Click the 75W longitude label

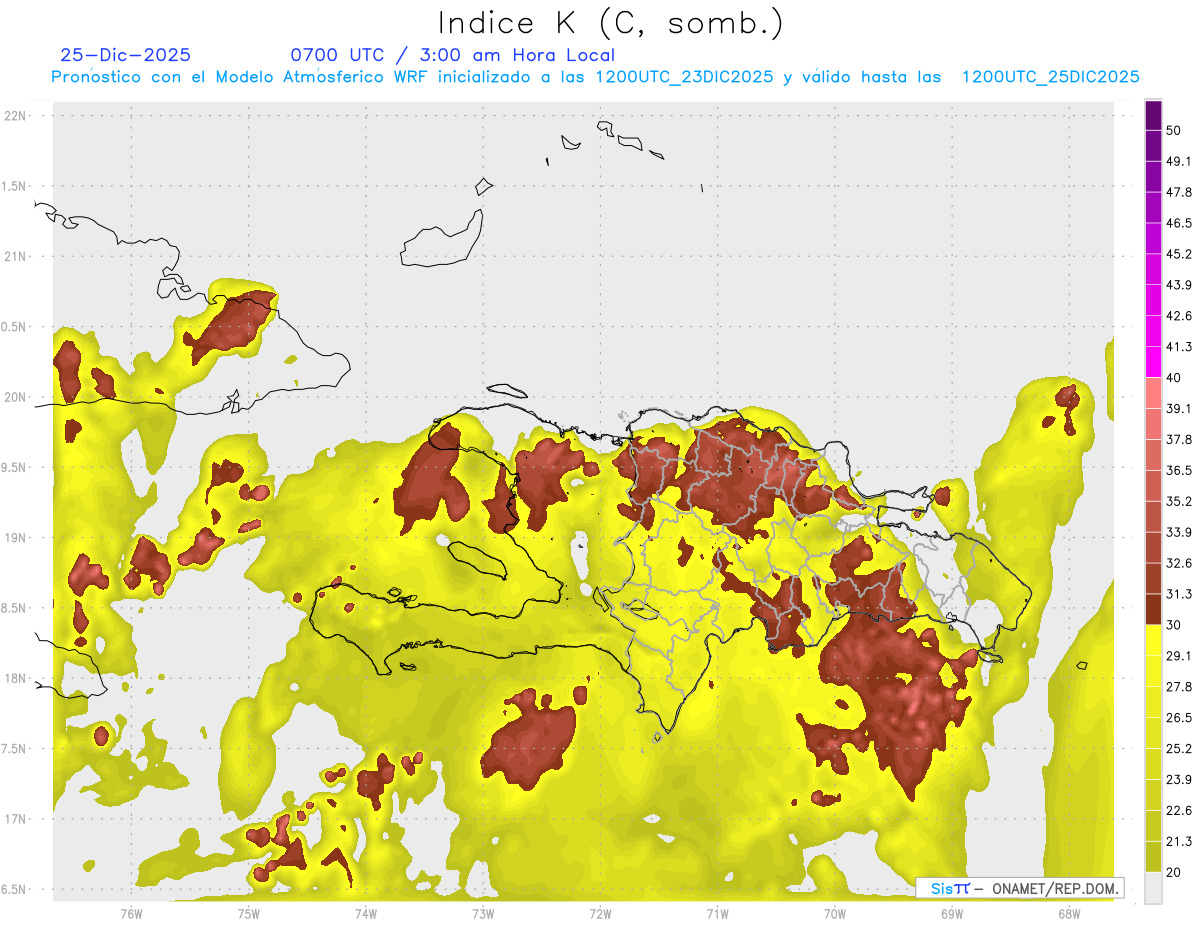pos(249,913)
